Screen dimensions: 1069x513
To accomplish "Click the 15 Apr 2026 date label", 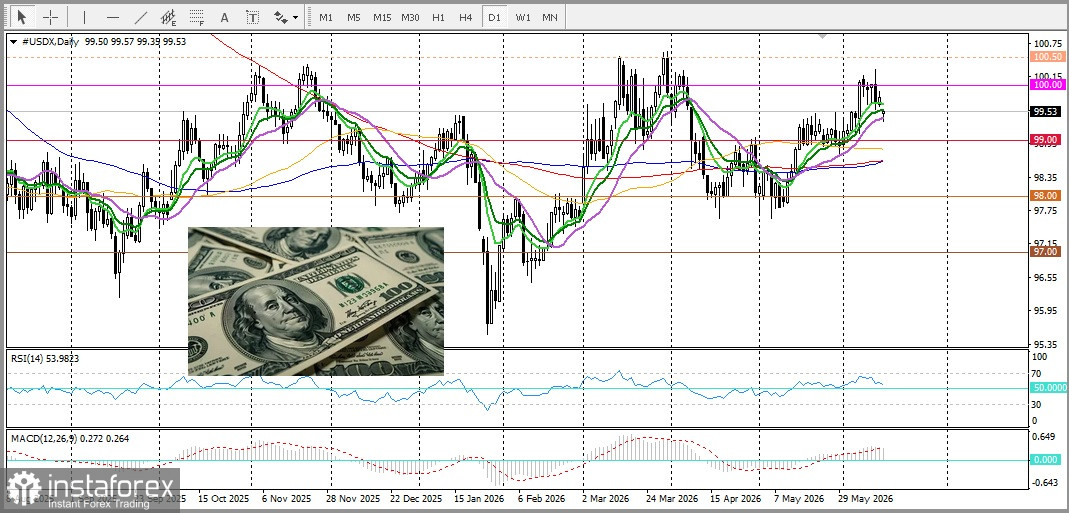I will pos(735,497).
